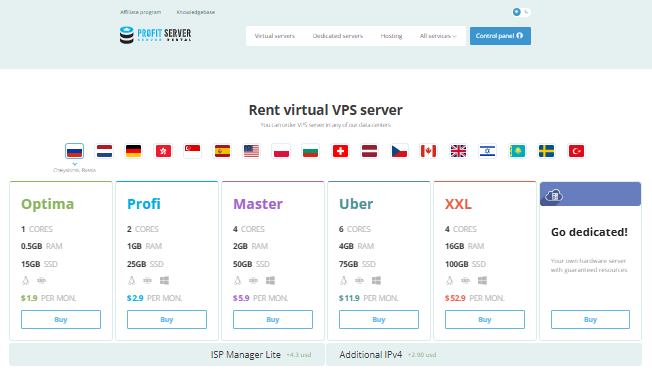Click the 16GB RAM spec in XXL

pyautogui.click(x=464, y=246)
